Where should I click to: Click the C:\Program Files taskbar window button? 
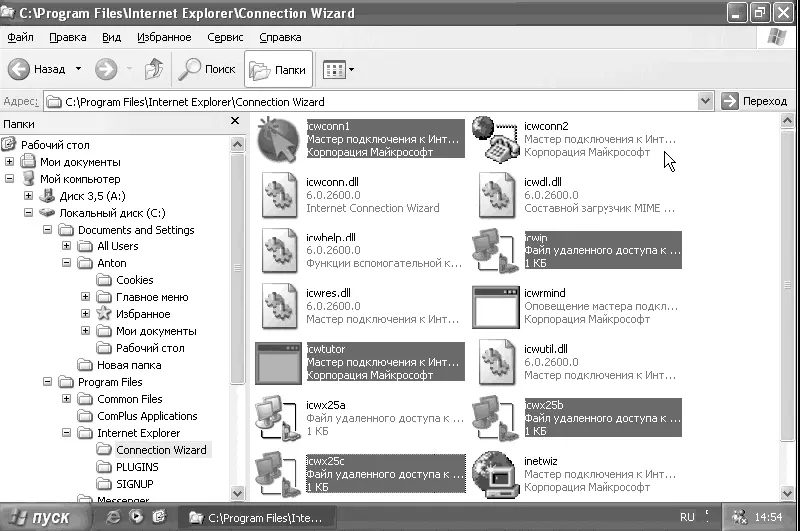pos(257,518)
